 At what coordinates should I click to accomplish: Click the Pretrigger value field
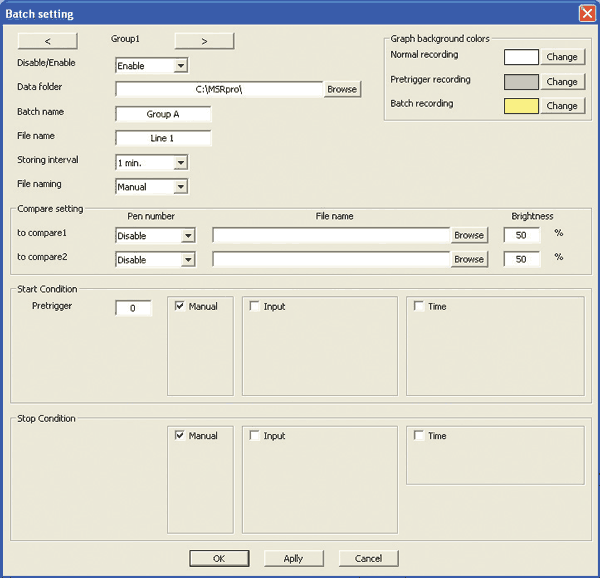click(x=133, y=309)
